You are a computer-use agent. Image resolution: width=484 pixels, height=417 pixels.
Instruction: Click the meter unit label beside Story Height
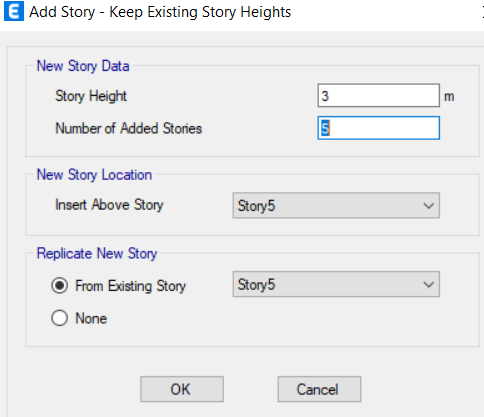click(449, 97)
